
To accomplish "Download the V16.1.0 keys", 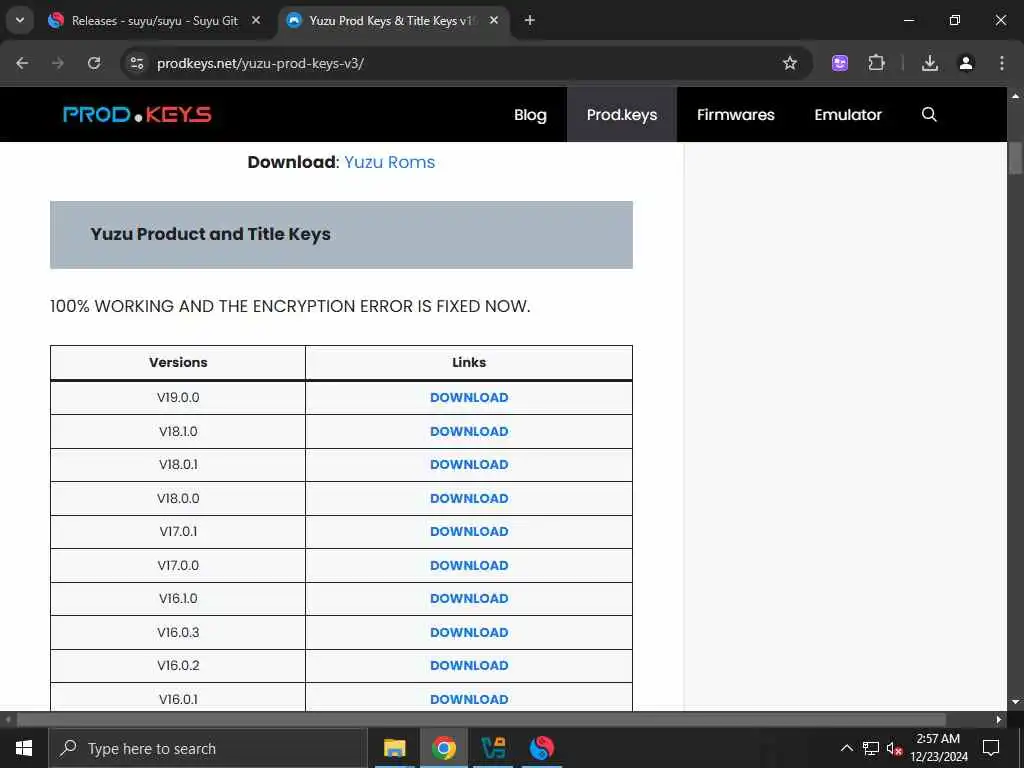I will (x=469, y=598).
